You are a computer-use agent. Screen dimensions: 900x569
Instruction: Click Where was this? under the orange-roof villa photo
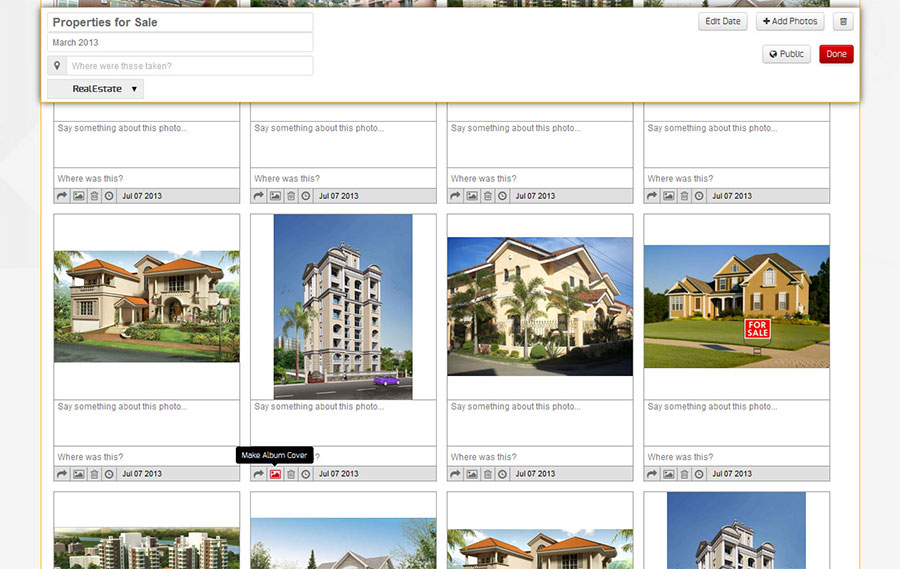coord(147,456)
